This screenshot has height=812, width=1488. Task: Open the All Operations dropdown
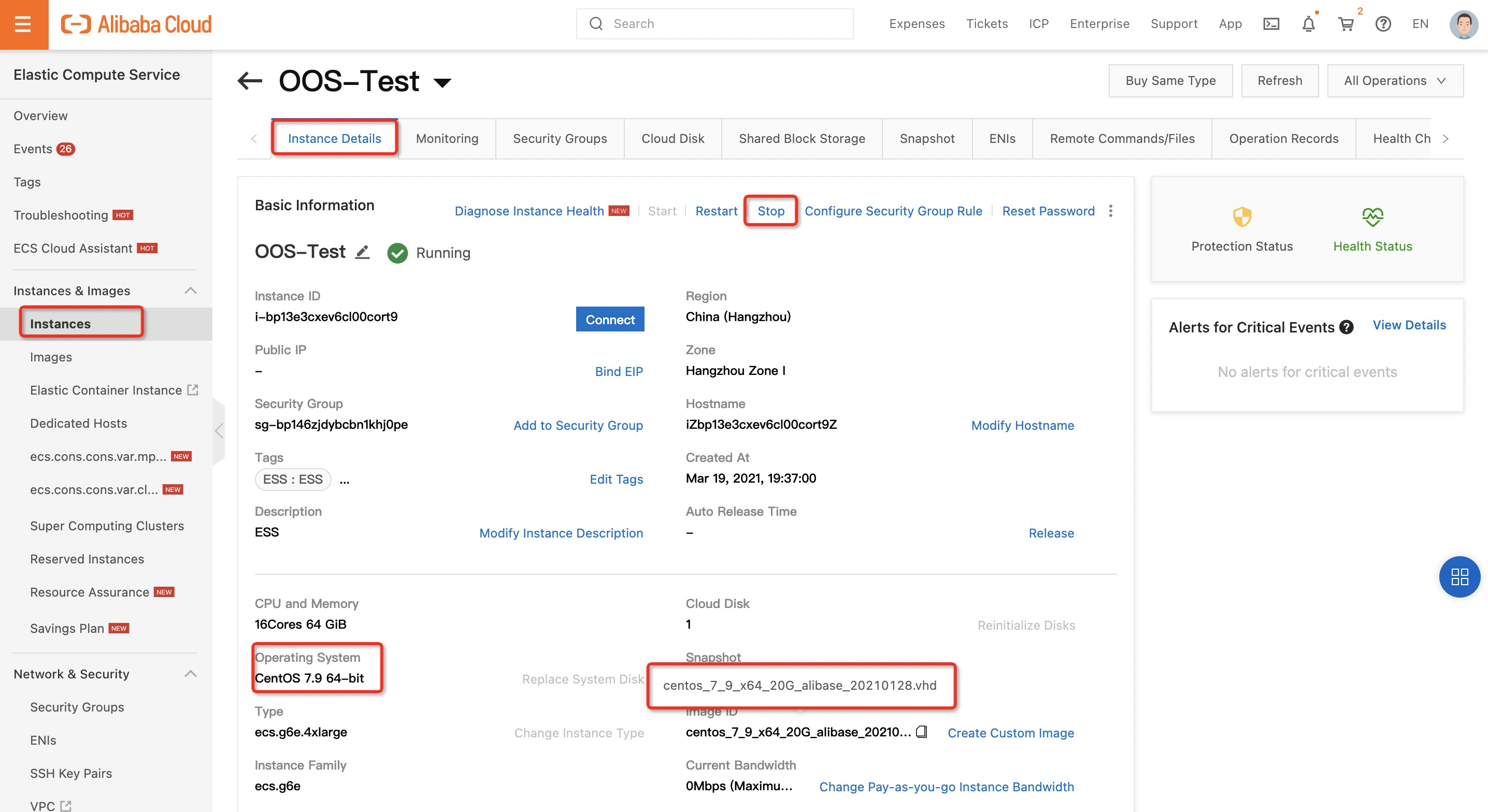click(1395, 81)
